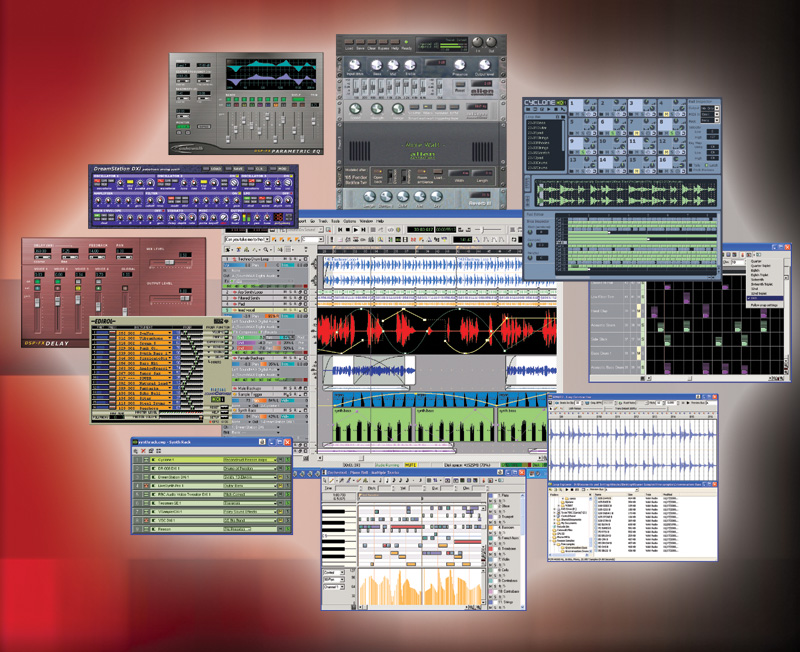The width and height of the screenshot is (800, 652).
Task: Toggle the green Solo on Cyclone pad 6
Action: point(613,133)
